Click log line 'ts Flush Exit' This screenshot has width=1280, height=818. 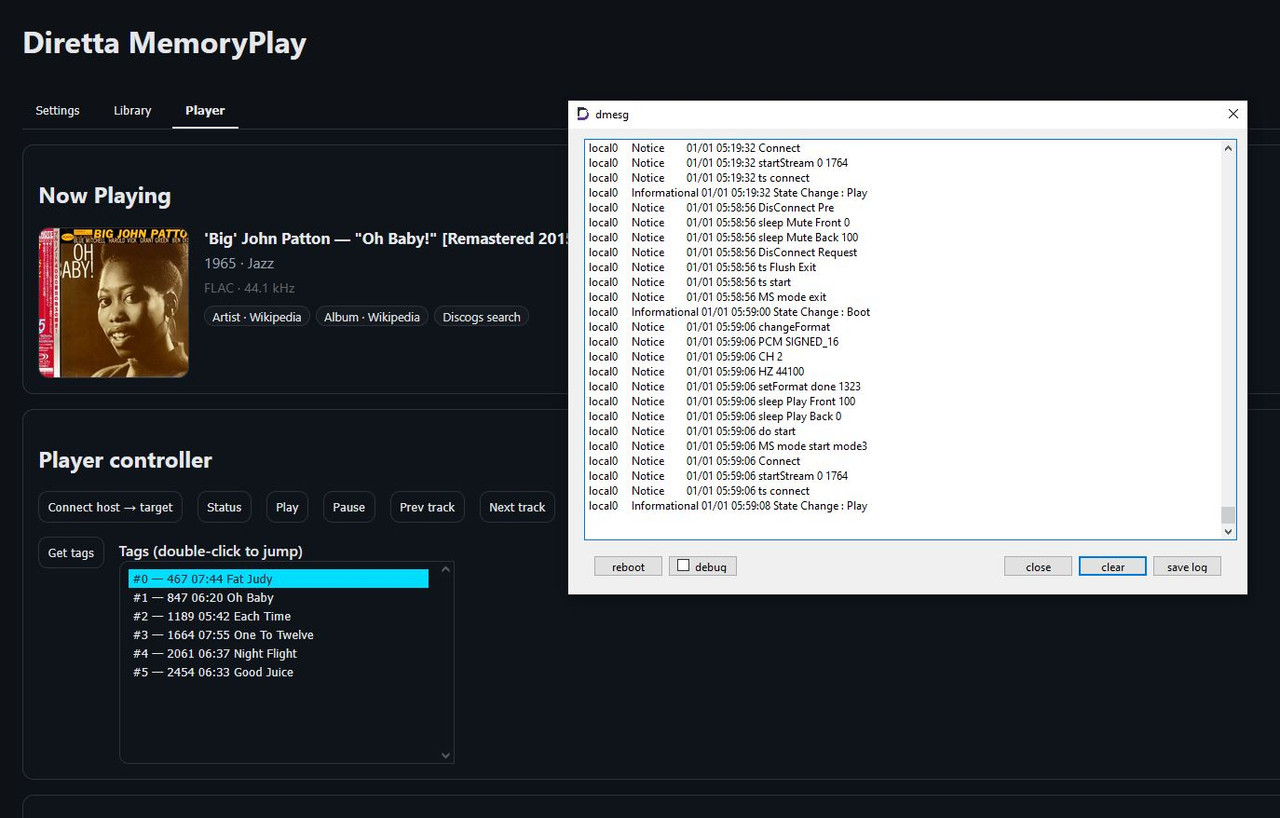pyautogui.click(x=702, y=267)
